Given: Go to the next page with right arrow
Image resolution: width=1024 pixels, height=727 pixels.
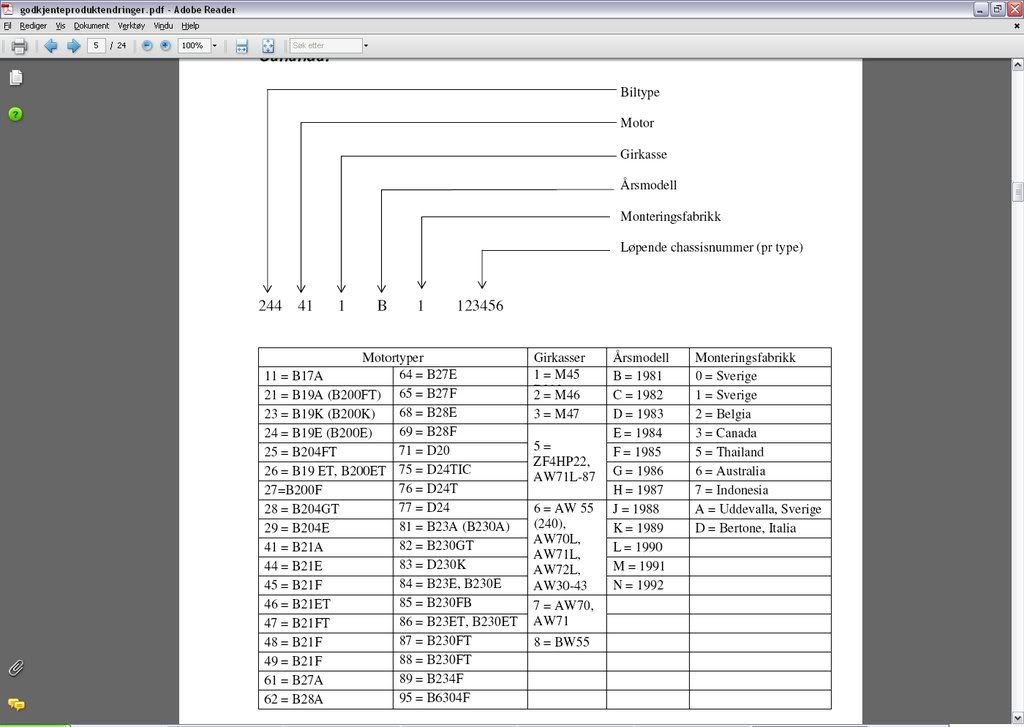Looking at the screenshot, I should (x=73, y=46).
